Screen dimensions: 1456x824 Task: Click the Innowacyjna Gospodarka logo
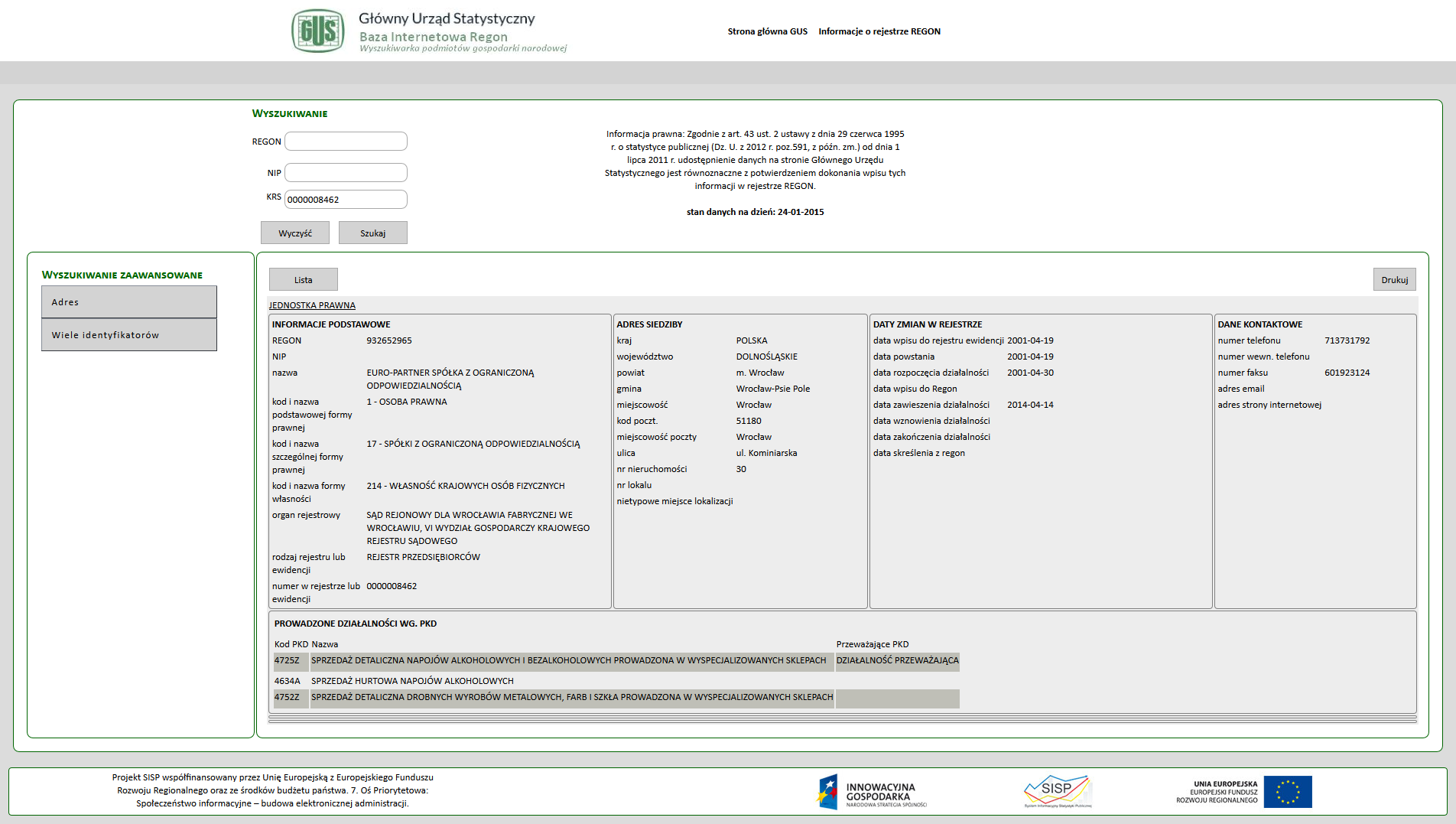pyautogui.click(x=872, y=792)
